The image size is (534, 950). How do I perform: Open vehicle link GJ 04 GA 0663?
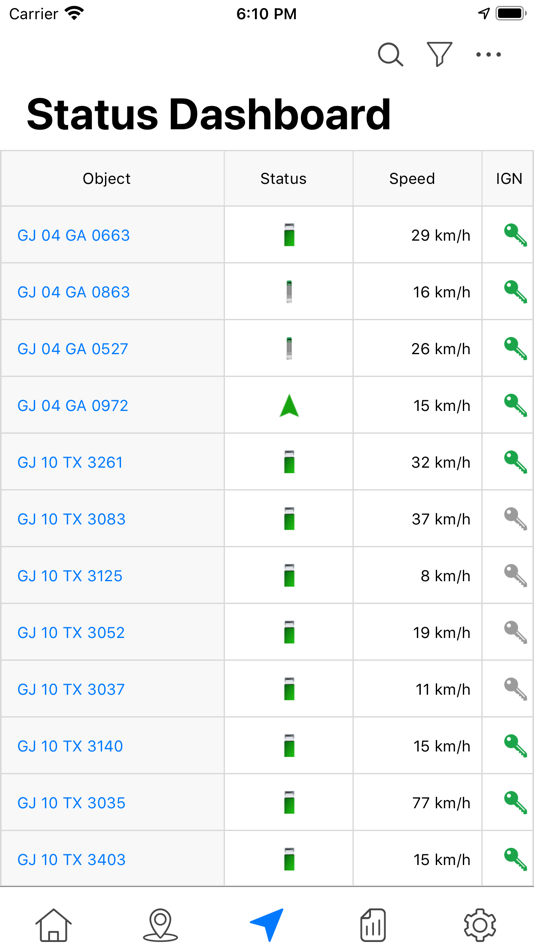73,235
